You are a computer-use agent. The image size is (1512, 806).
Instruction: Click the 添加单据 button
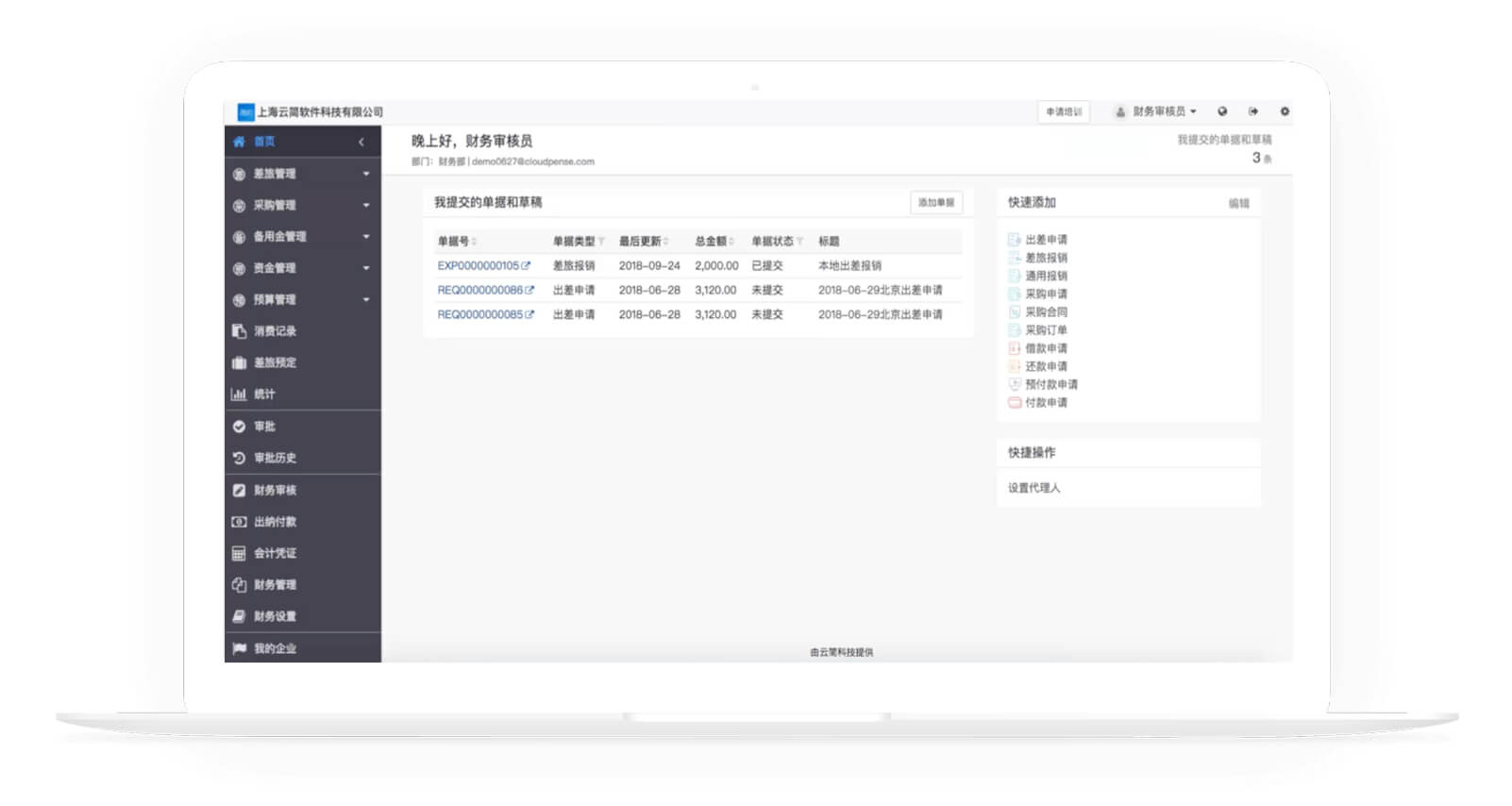(x=935, y=202)
